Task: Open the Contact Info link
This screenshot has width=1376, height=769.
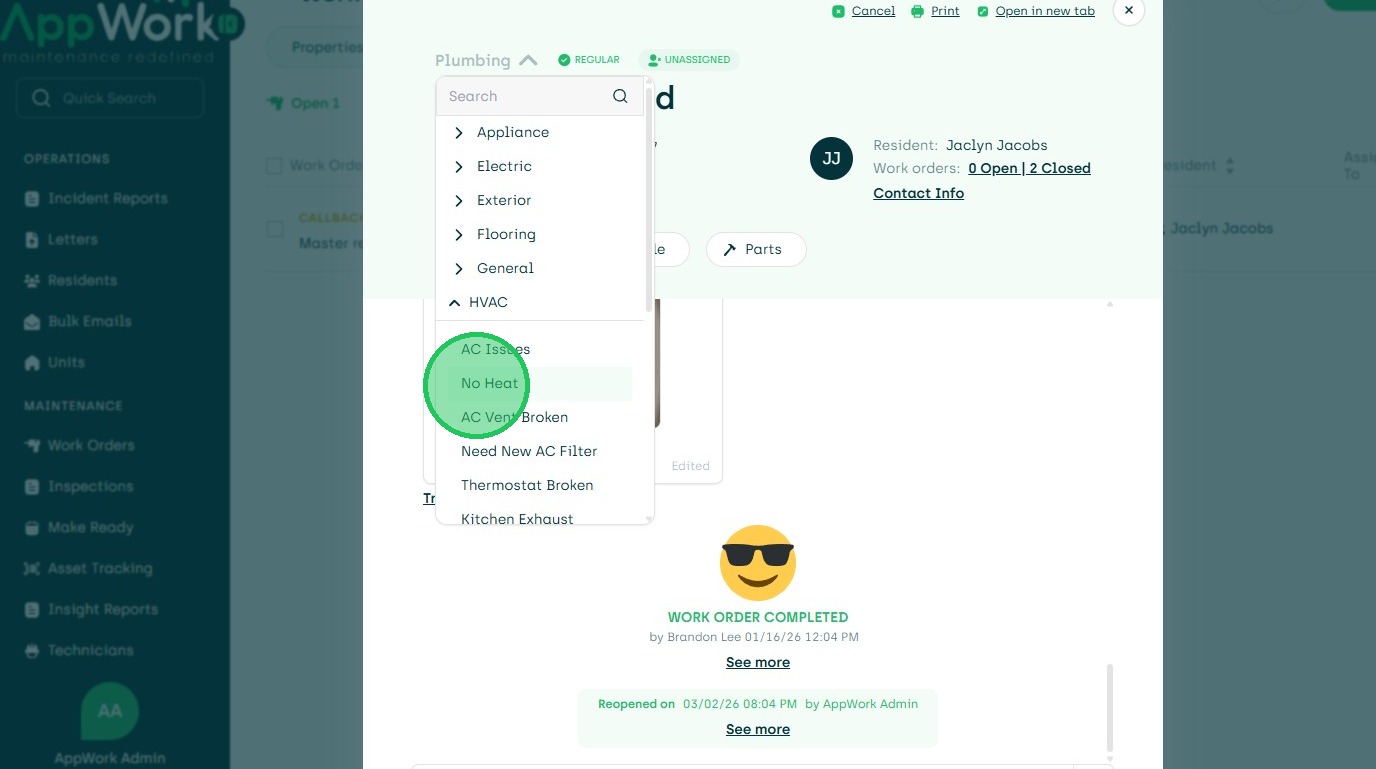Action: tap(918, 194)
